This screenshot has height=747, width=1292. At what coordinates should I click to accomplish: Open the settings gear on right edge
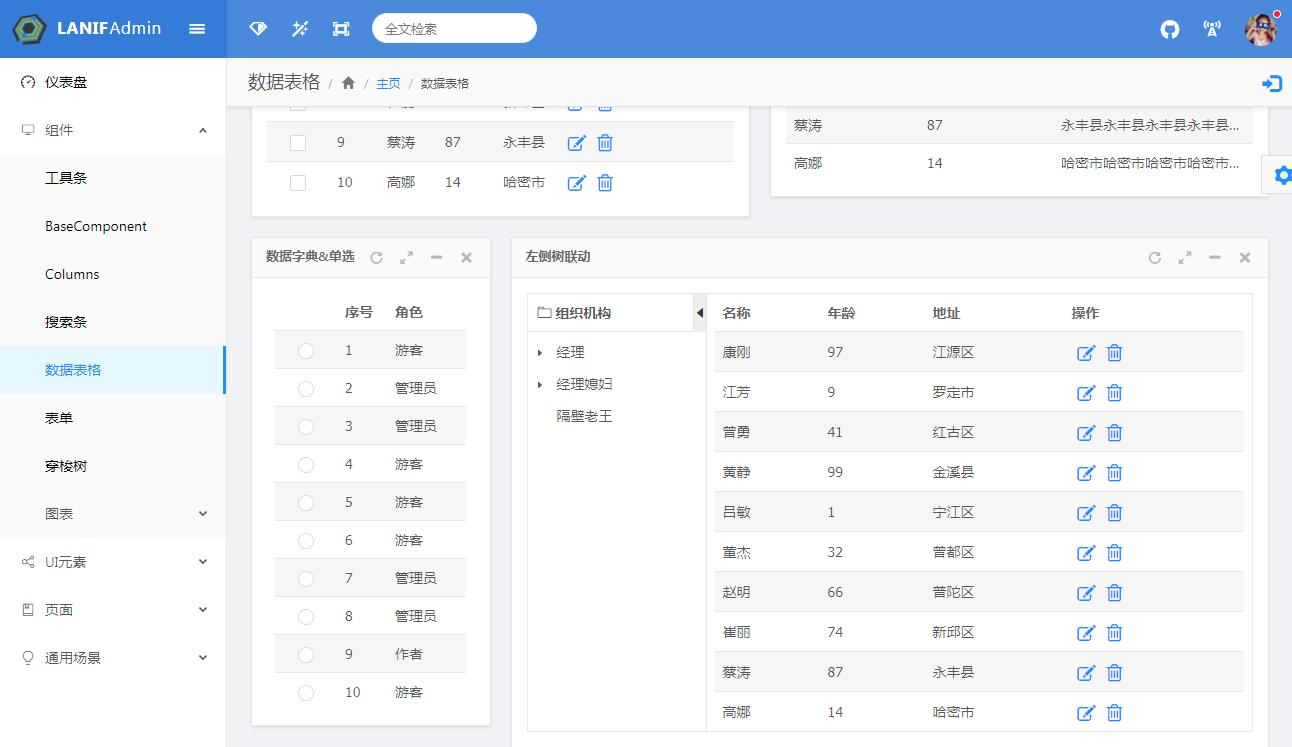pyautogui.click(x=1281, y=176)
